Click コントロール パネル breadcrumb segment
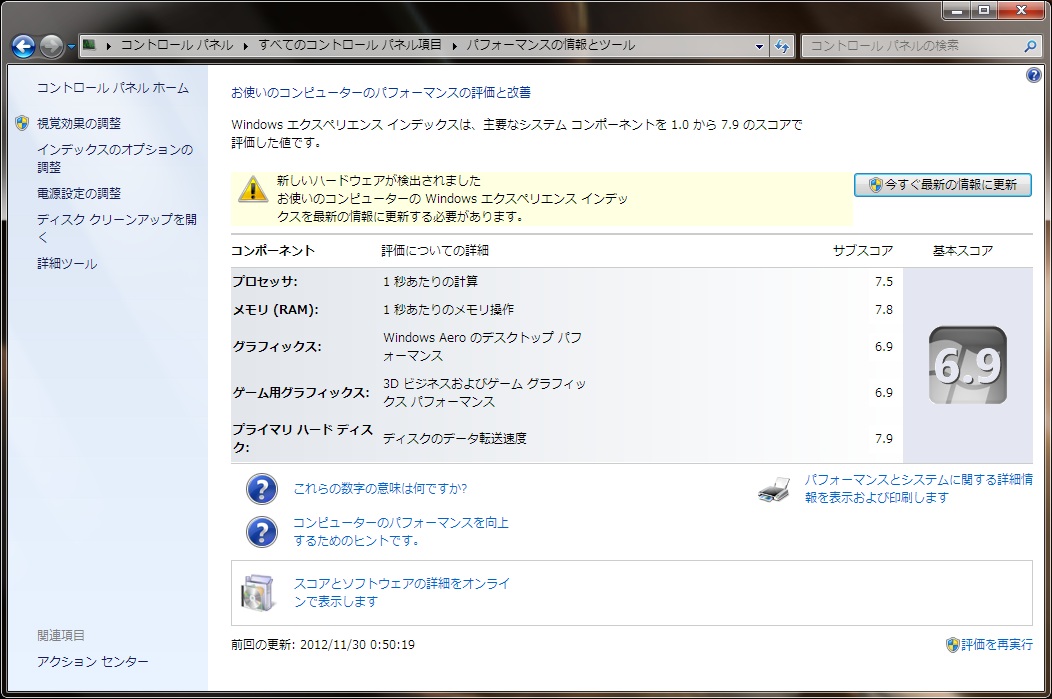This screenshot has width=1052, height=699. tap(176, 45)
